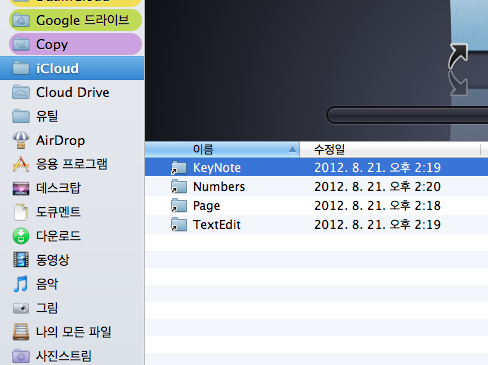Show 나의 모든 파일 in sidebar
The image size is (488, 365).
(72, 332)
